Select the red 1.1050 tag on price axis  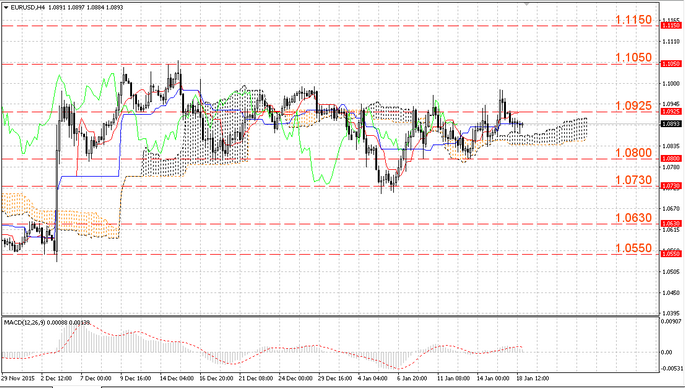pyautogui.click(x=671, y=64)
